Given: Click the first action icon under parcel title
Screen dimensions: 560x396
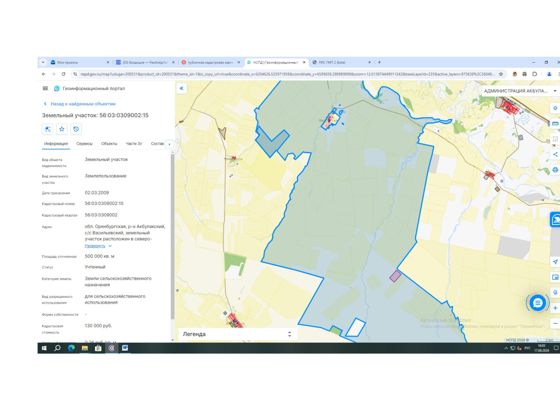Looking at the screenshot, I should click(x=48, y=129).
